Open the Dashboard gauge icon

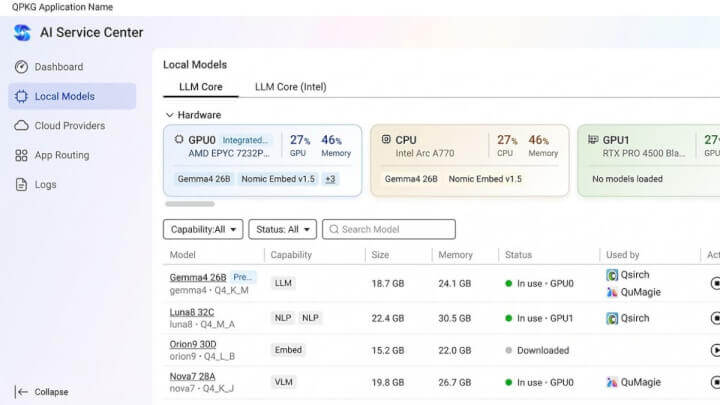[x=21, y=67]
